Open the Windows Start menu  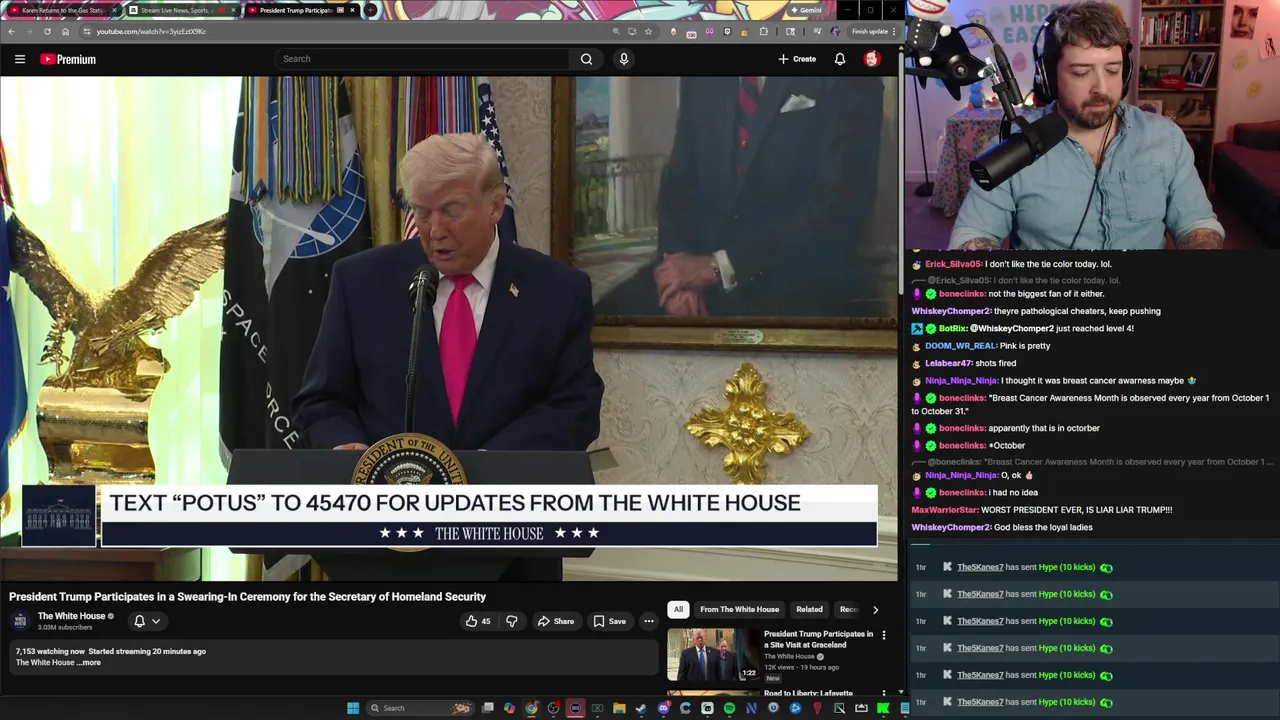(x=353, y=708)
